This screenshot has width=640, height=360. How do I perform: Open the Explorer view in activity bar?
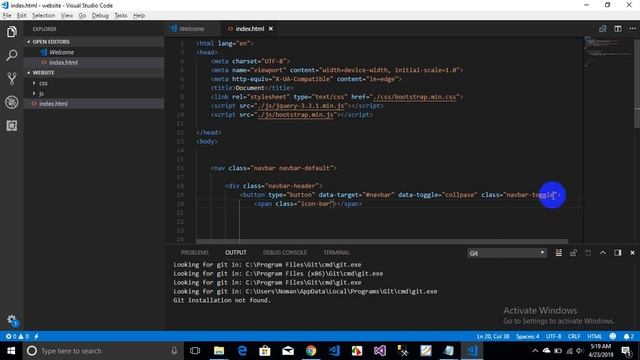pyautogui.click(x=12, y=31)
